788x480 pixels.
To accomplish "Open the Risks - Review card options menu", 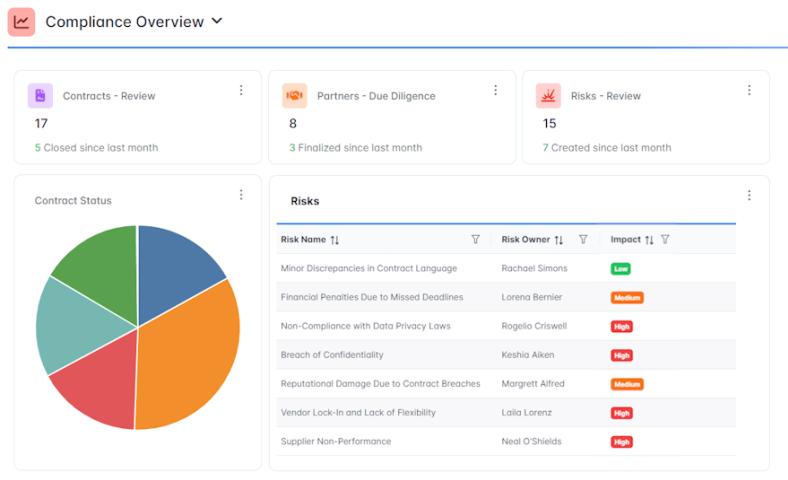I will coord(749,90).
